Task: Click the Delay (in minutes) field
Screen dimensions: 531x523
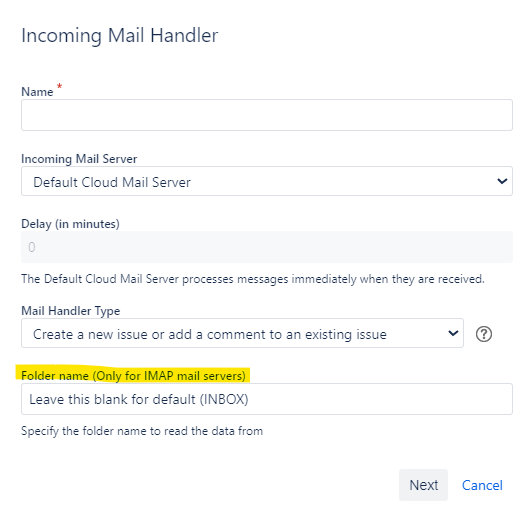Action: point(267,247)
